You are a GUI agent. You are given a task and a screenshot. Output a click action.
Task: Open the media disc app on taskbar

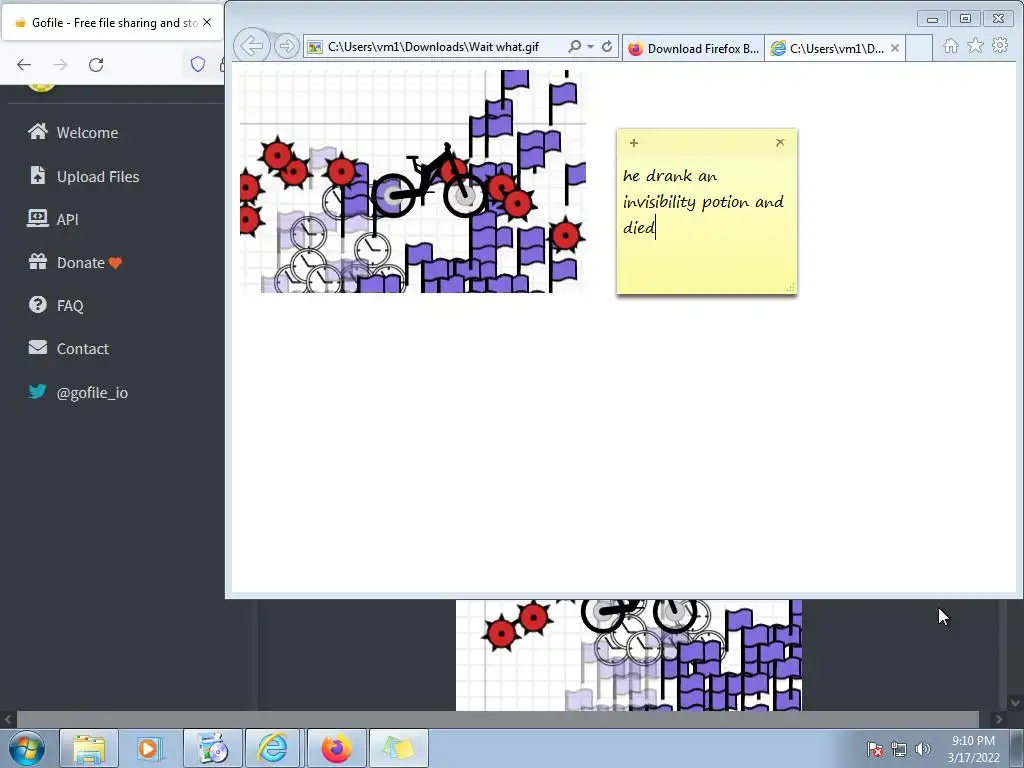tap(212, 748)
